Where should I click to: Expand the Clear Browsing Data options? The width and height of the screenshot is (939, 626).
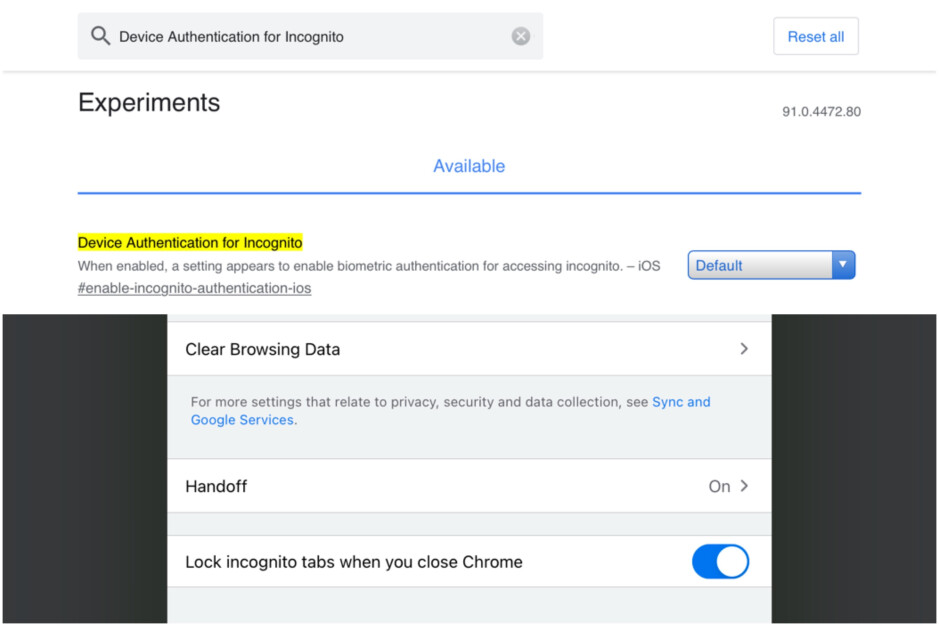(x=468, y=349)
